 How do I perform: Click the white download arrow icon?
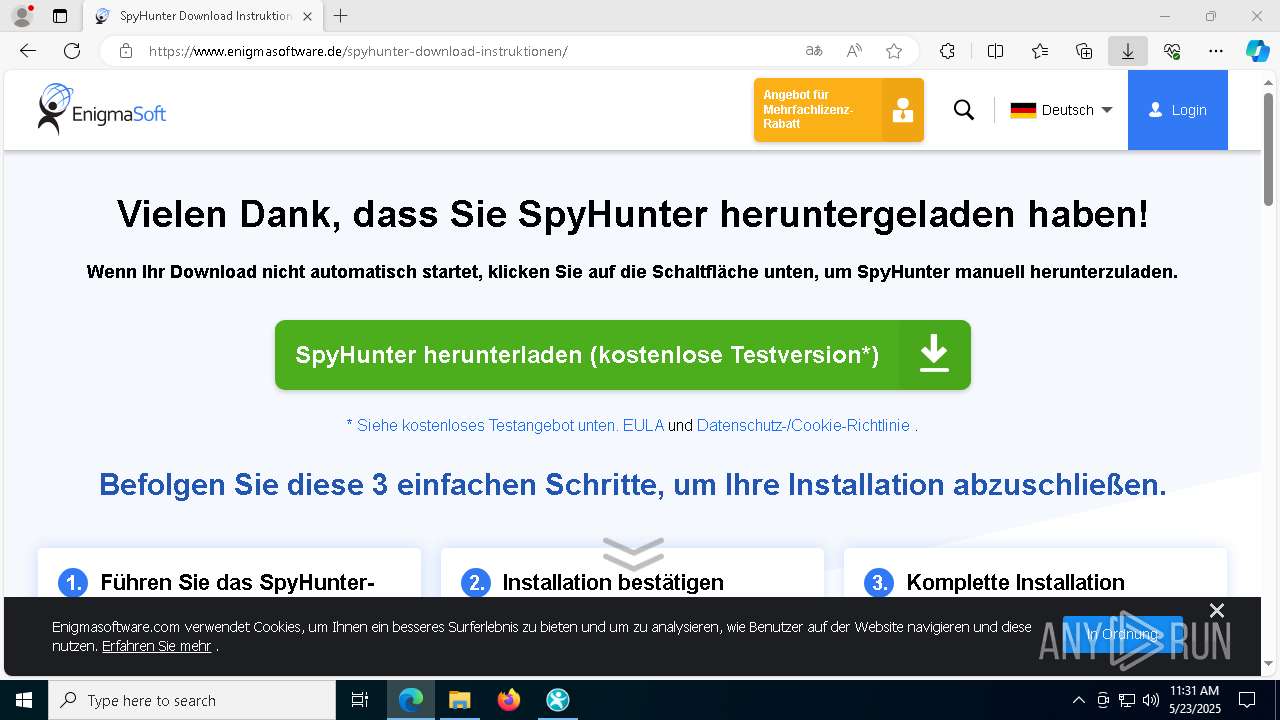tap(934, 355)
